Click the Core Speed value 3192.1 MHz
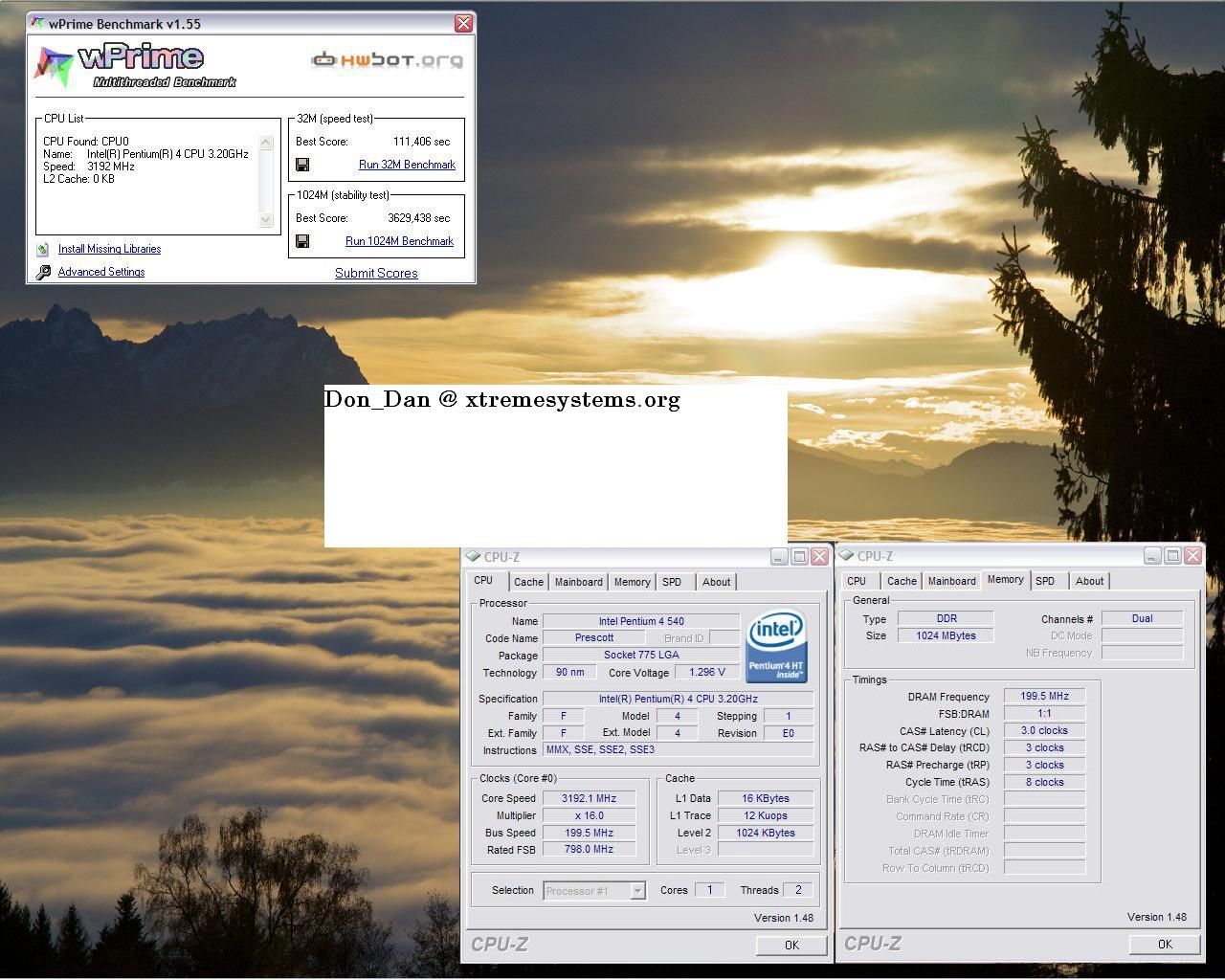Image resolution: width=1225 pixels, height=980 pixels. click(x=589, y=798)
